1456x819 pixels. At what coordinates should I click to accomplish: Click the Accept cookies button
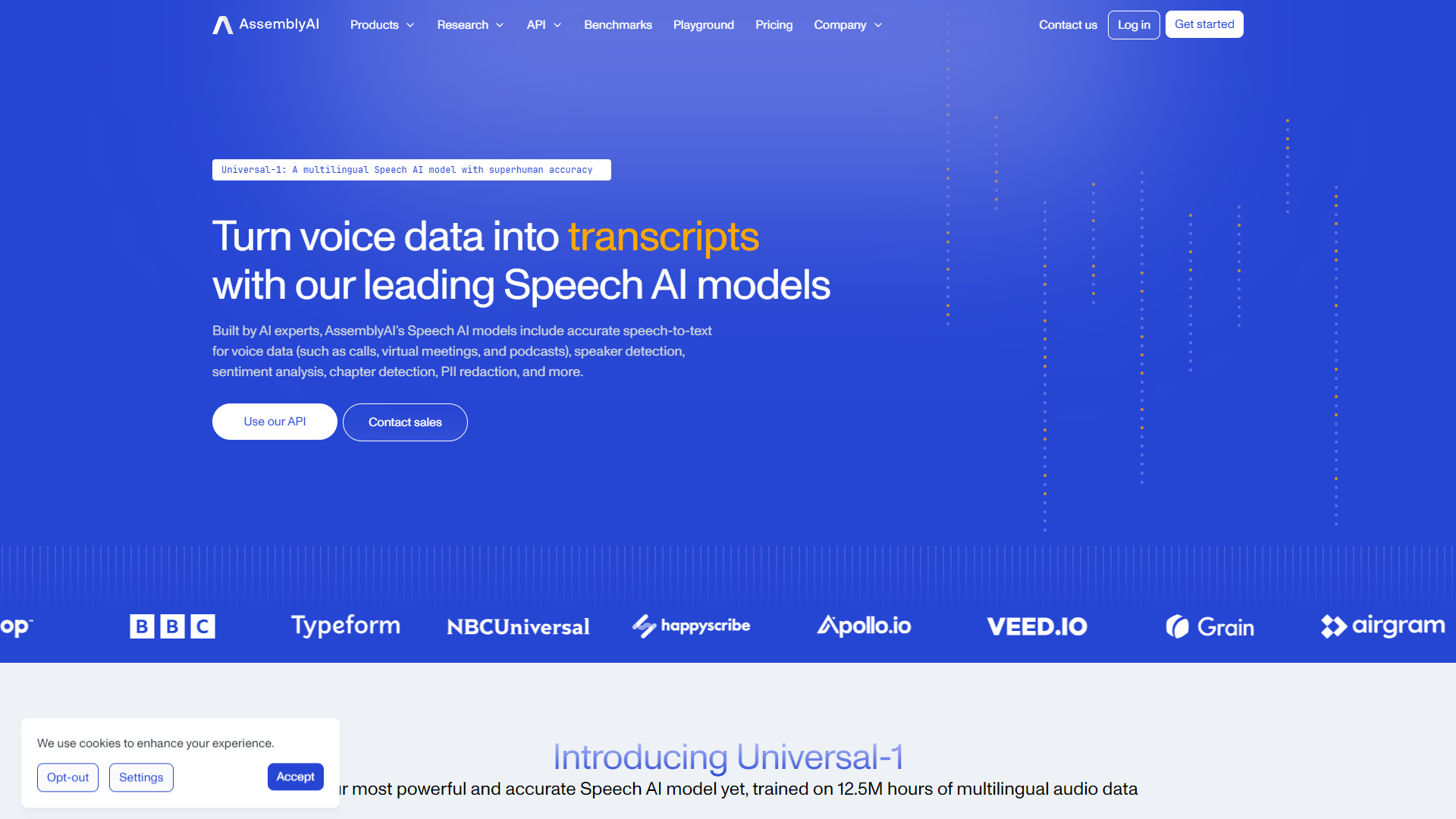pos(295,777)
